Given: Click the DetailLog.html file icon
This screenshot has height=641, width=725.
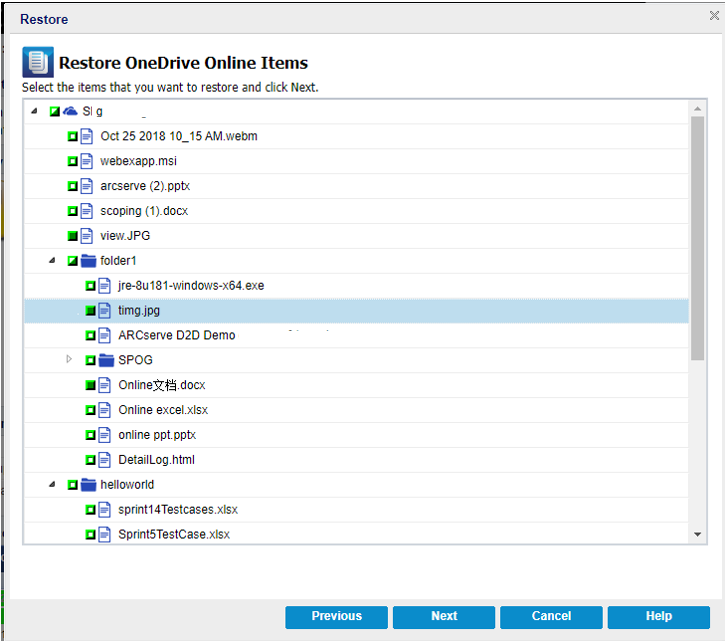Looking at the screenshot, I should (105, 460).
